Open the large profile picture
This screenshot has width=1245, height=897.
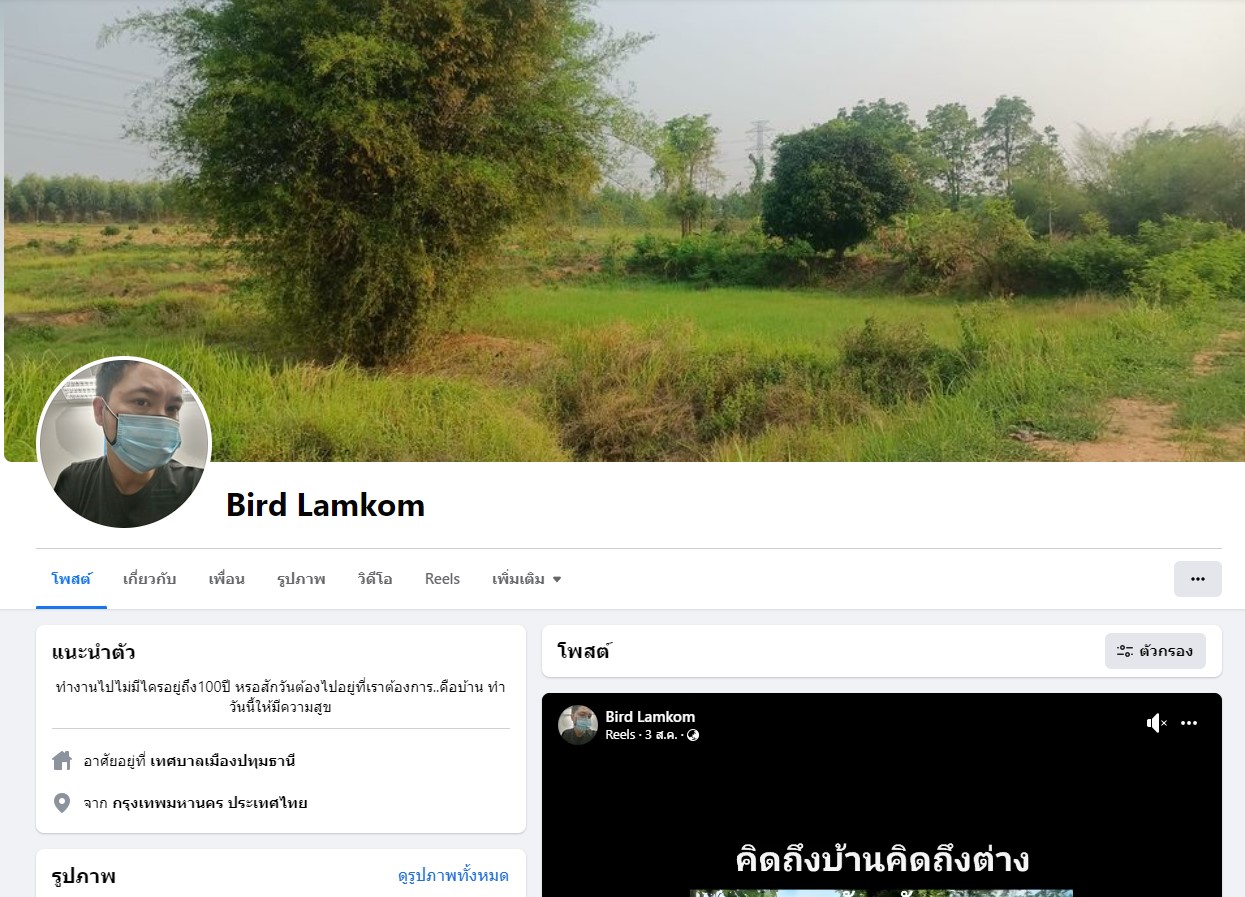(124, 444)
